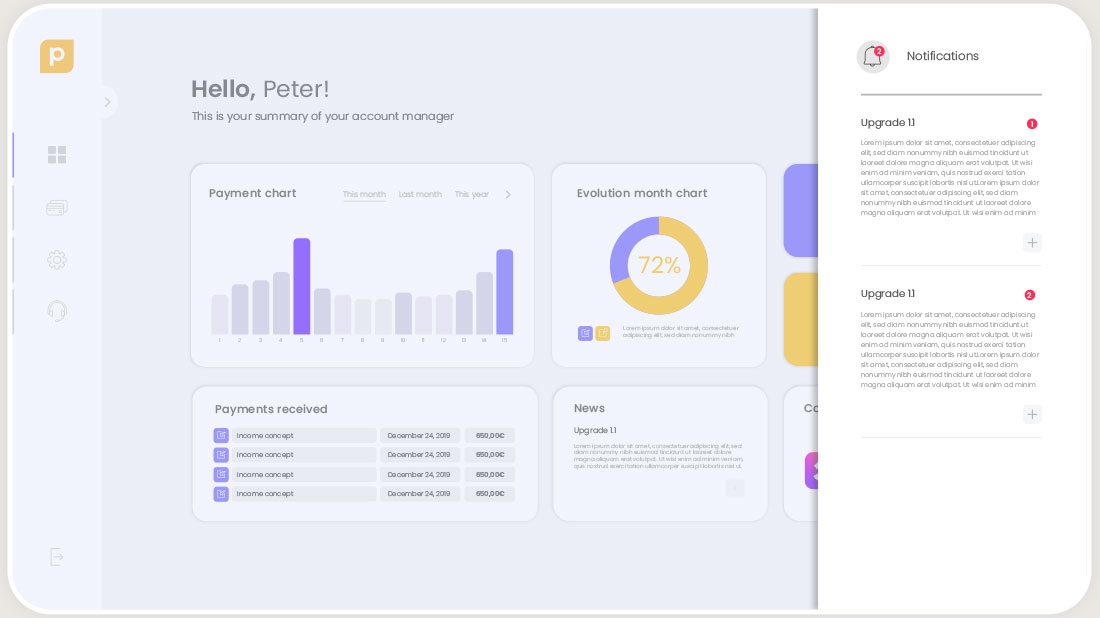1100x618 pixels.
Task: Click the yellow P logo icon
Action: click(57, 56)
